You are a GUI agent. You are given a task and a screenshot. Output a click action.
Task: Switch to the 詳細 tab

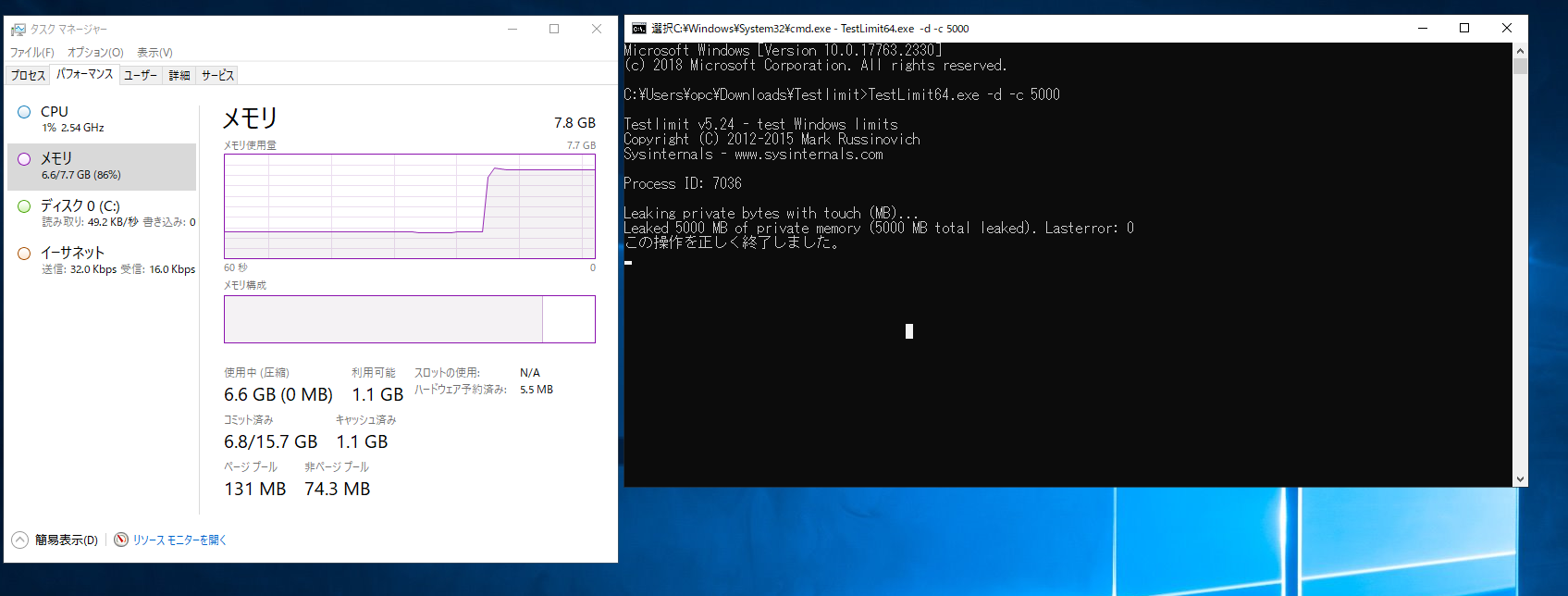click(179, 76)
